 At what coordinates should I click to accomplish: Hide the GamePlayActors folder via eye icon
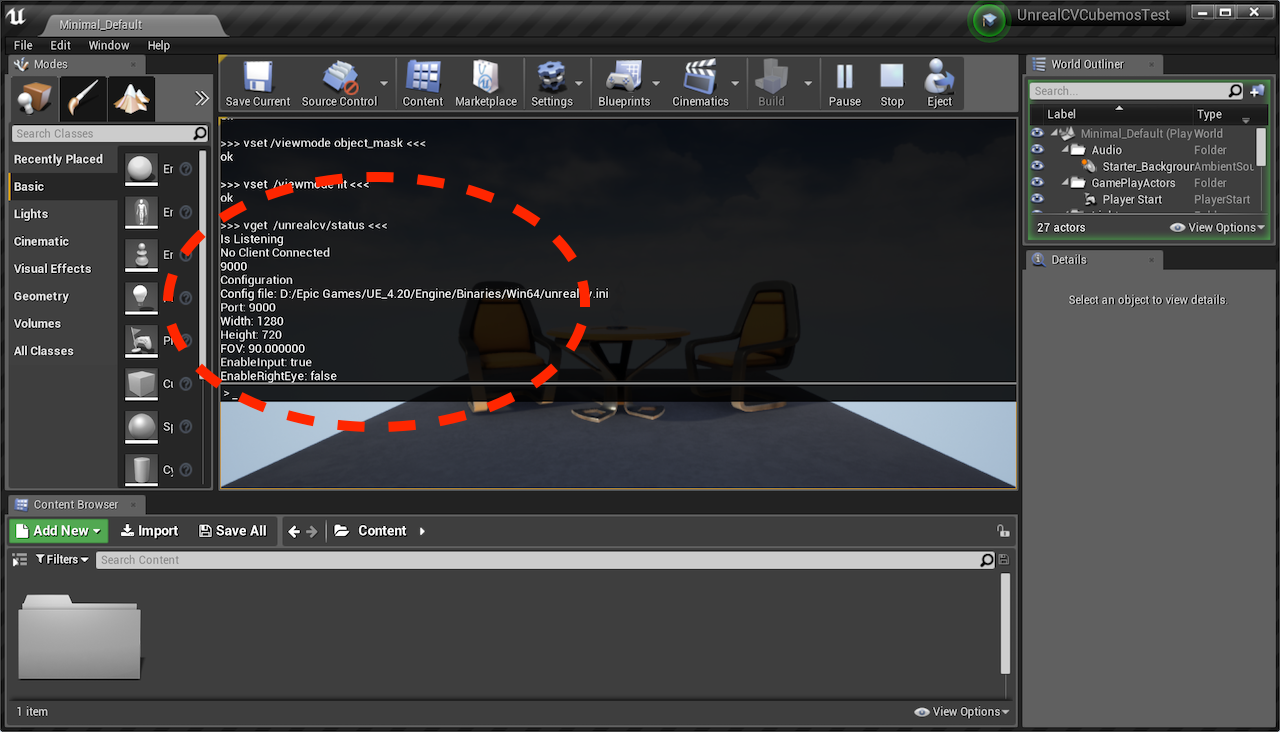click(x=1038, y=183)
